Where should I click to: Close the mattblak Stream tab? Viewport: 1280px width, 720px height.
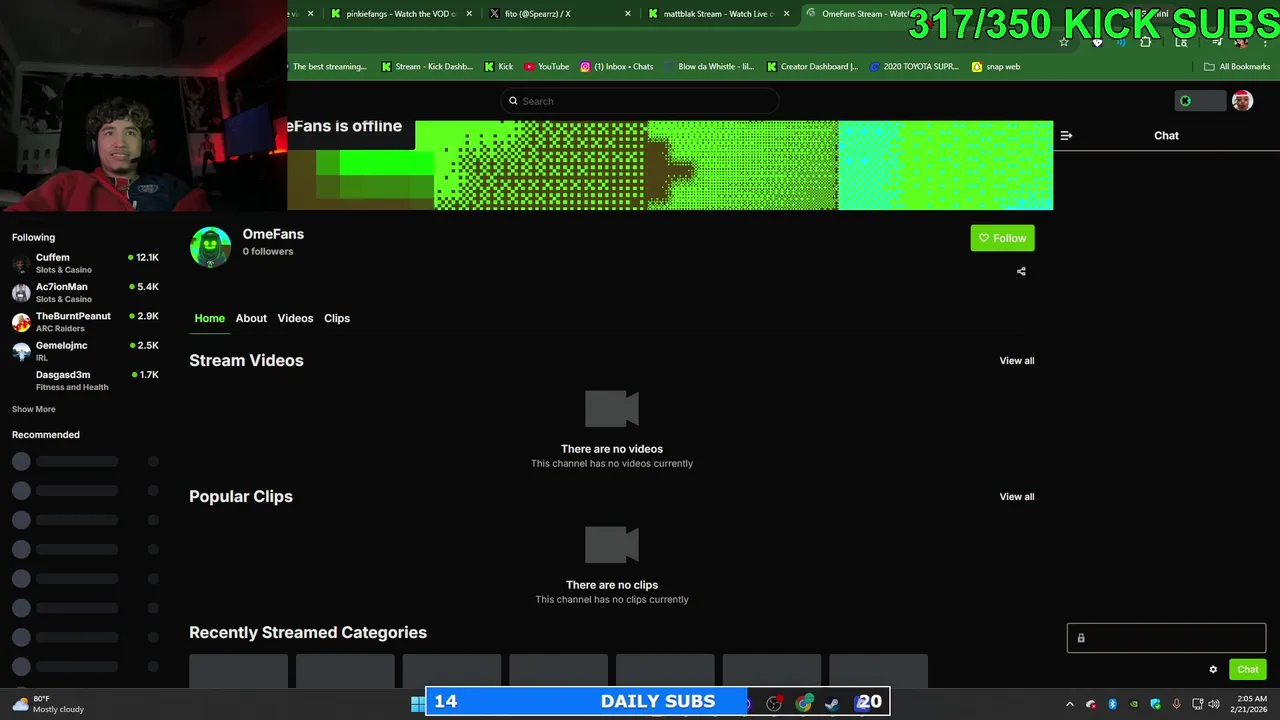787,14
